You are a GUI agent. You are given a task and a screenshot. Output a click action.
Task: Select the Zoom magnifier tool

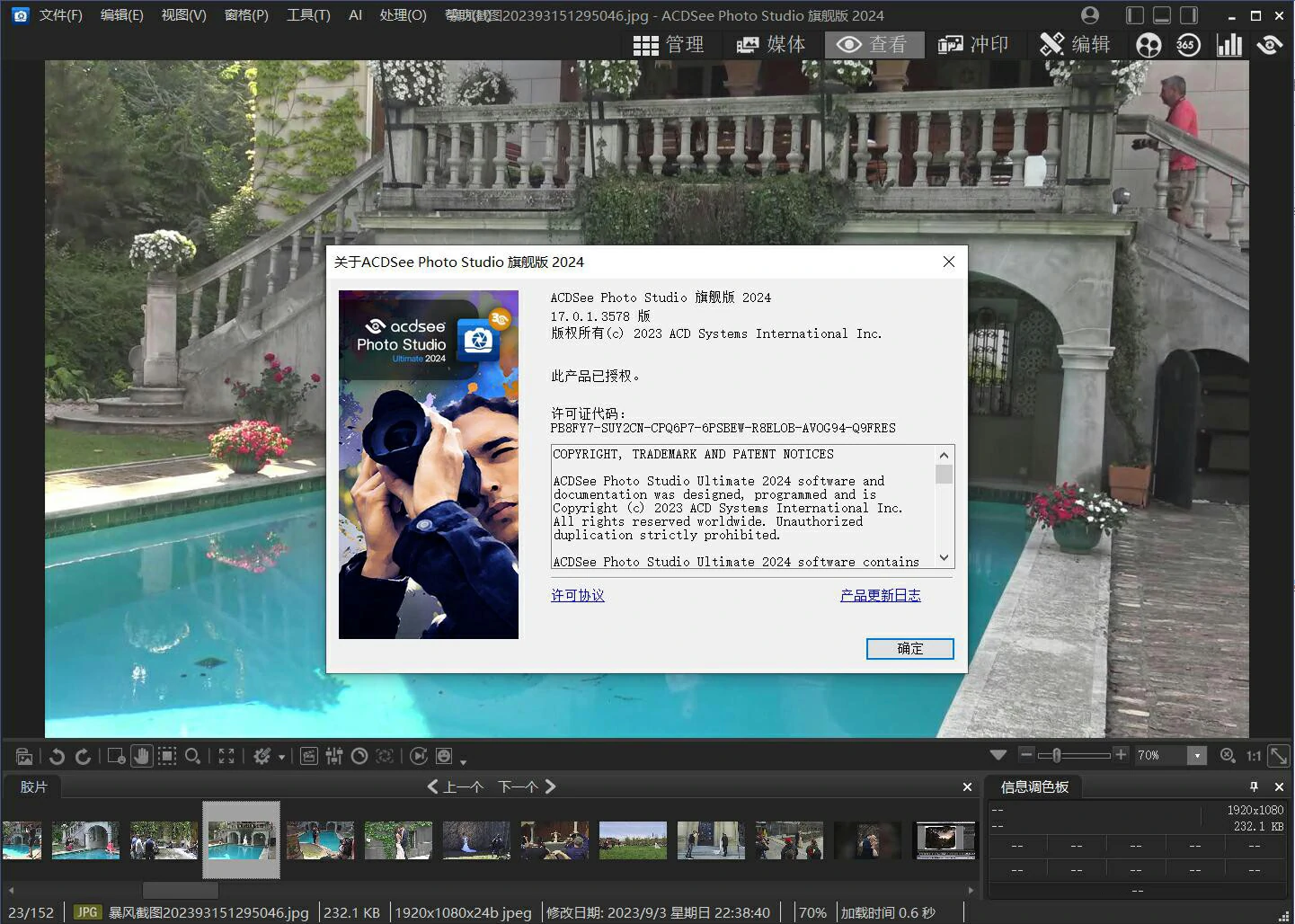click(x=192, y=756)
